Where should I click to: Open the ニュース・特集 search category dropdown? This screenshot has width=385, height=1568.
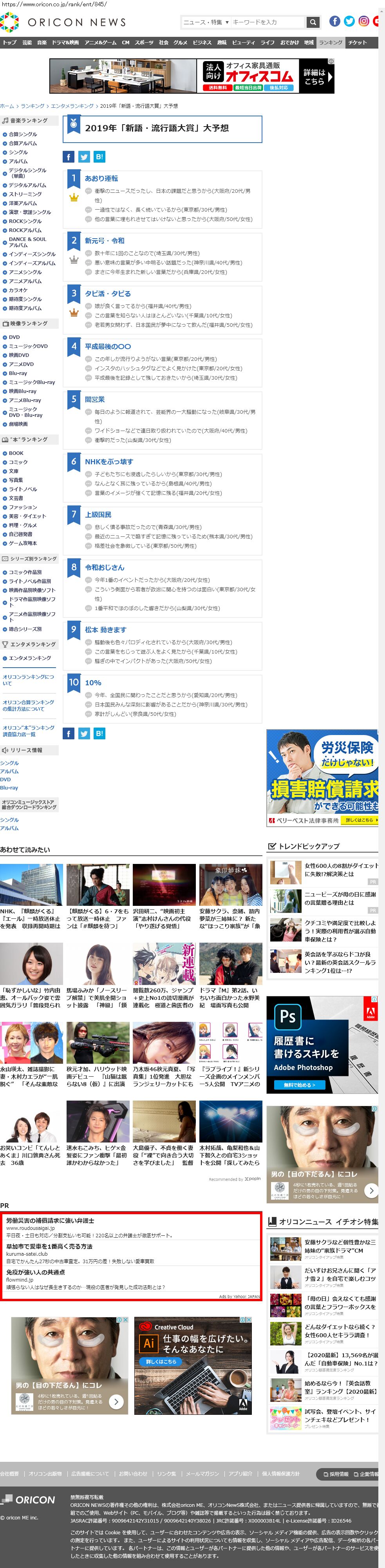[x=206, y=22]
